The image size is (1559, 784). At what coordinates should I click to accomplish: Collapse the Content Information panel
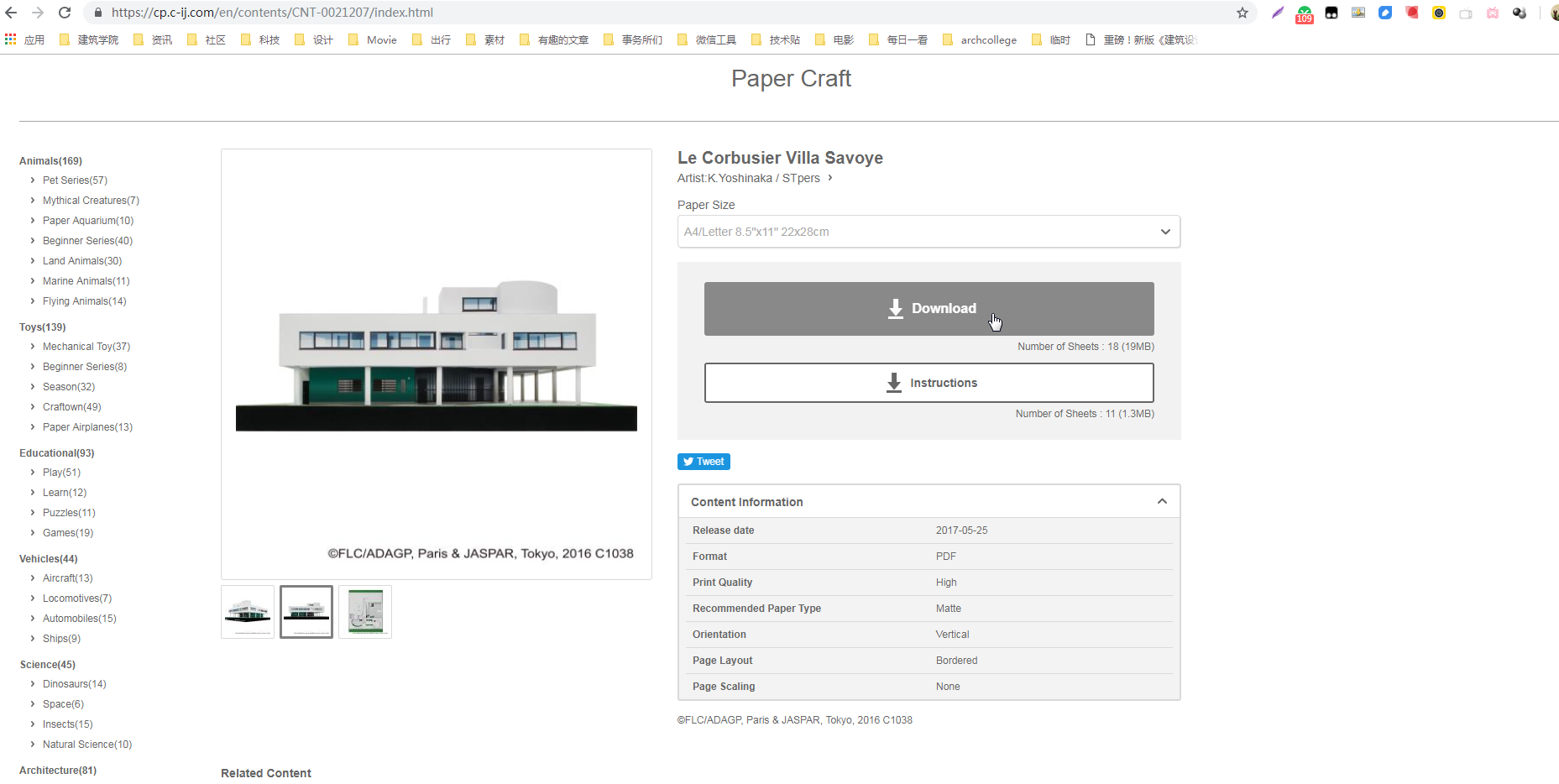1162,502
